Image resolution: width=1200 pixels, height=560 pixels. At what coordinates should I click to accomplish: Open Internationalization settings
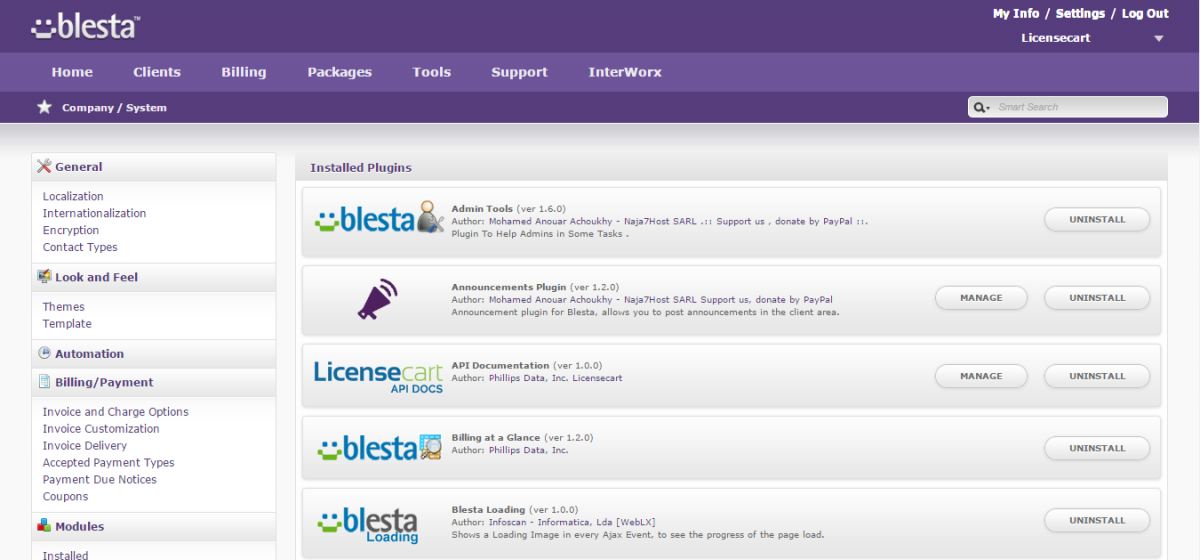94,213
